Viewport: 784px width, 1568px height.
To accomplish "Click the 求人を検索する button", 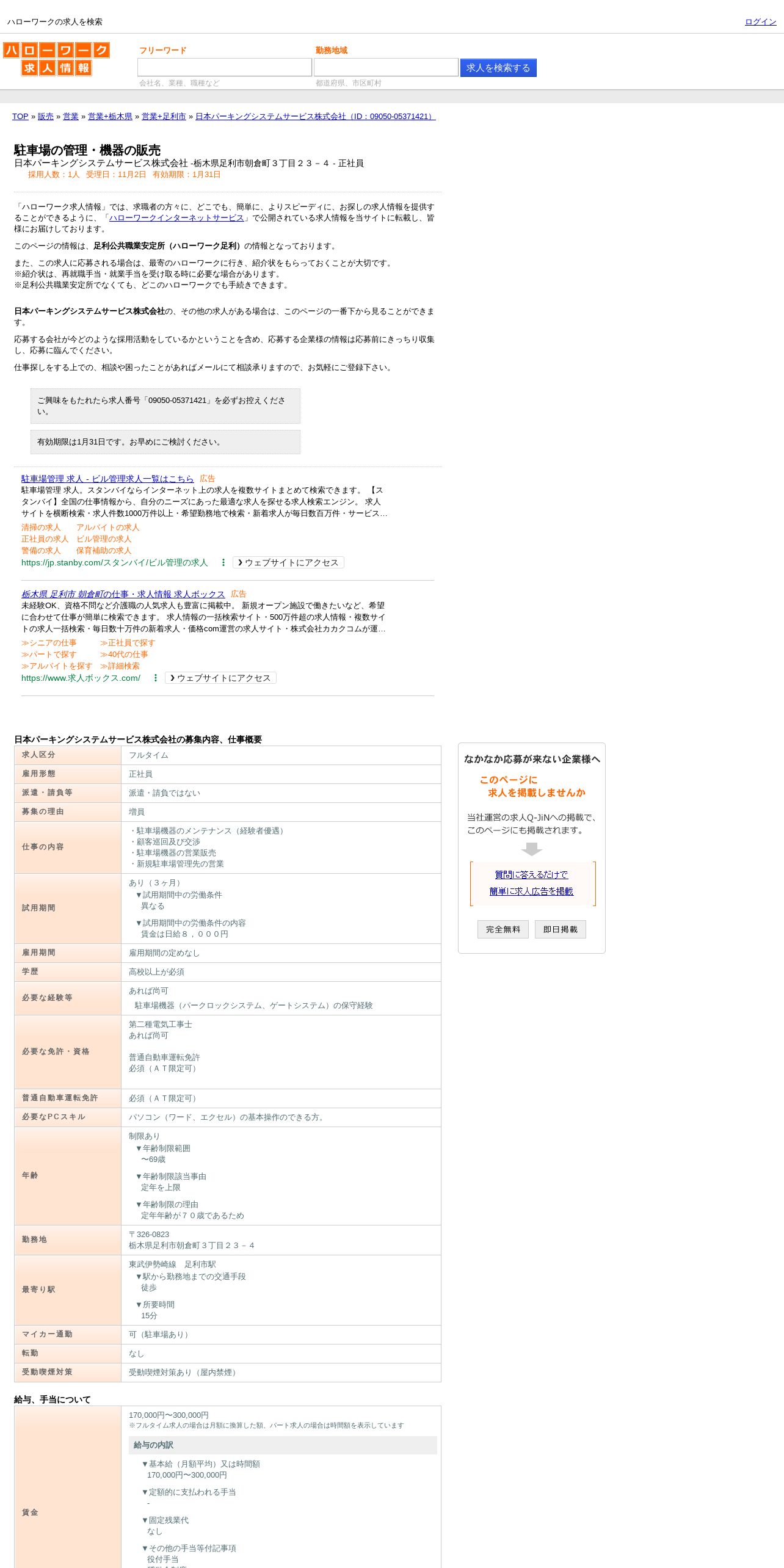I will (x=498, y=68).
